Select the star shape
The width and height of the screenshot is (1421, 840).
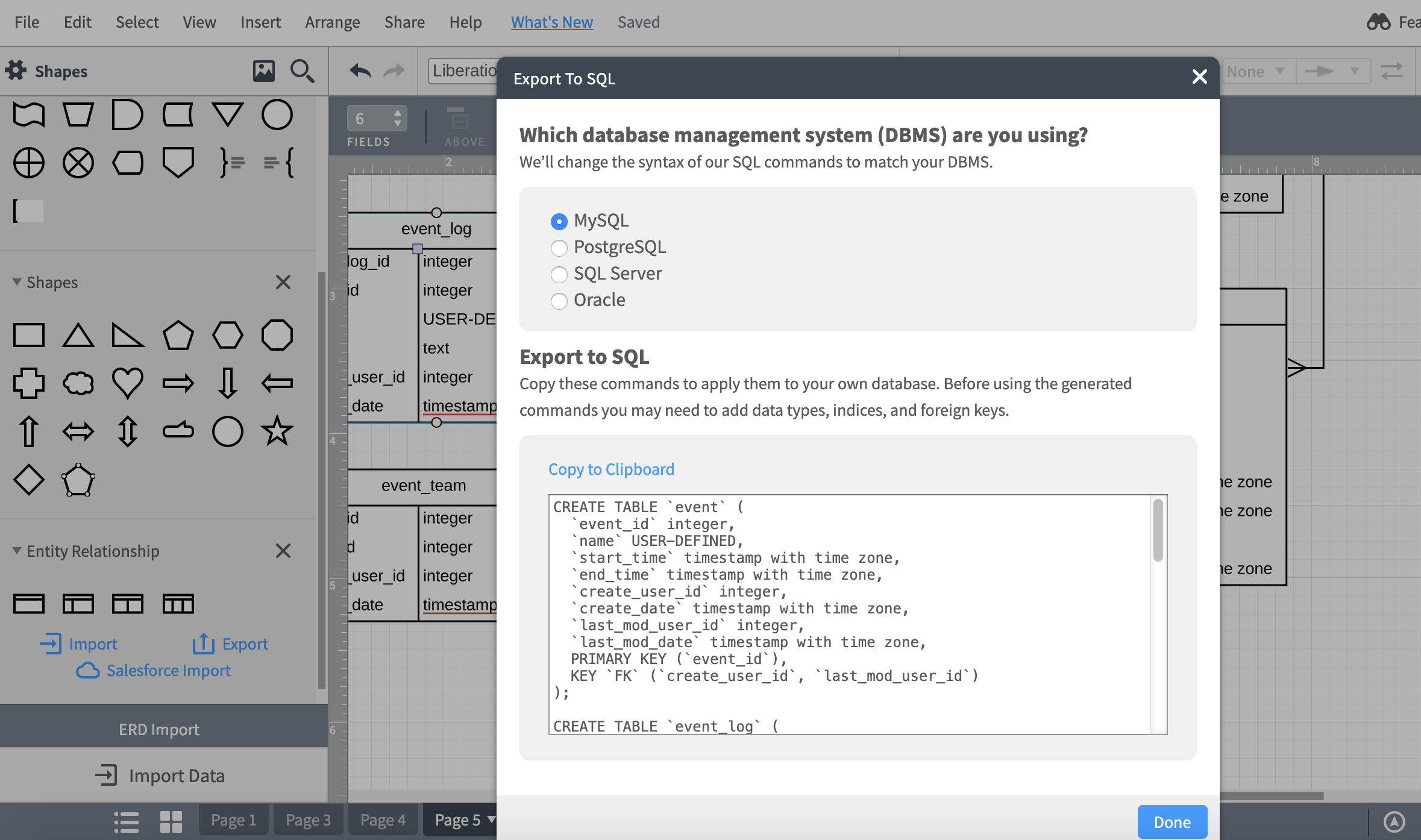coord(277,430)
